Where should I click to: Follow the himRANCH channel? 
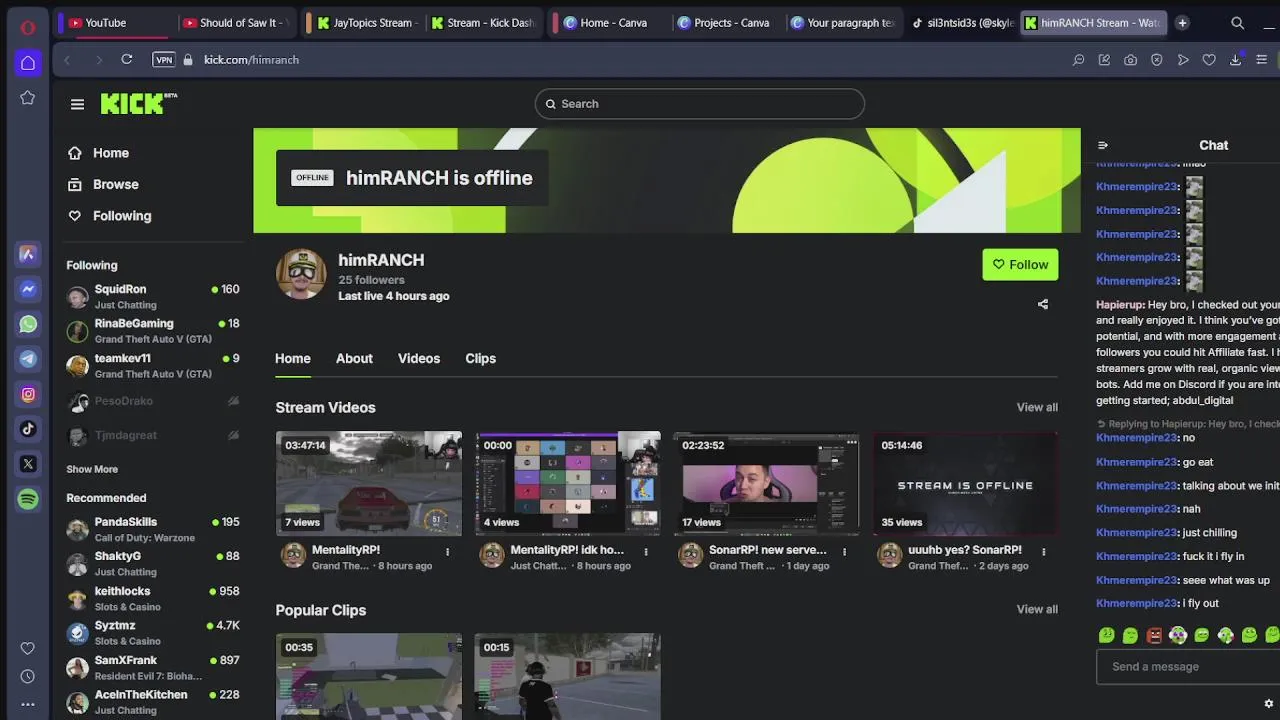point(1020,265)
